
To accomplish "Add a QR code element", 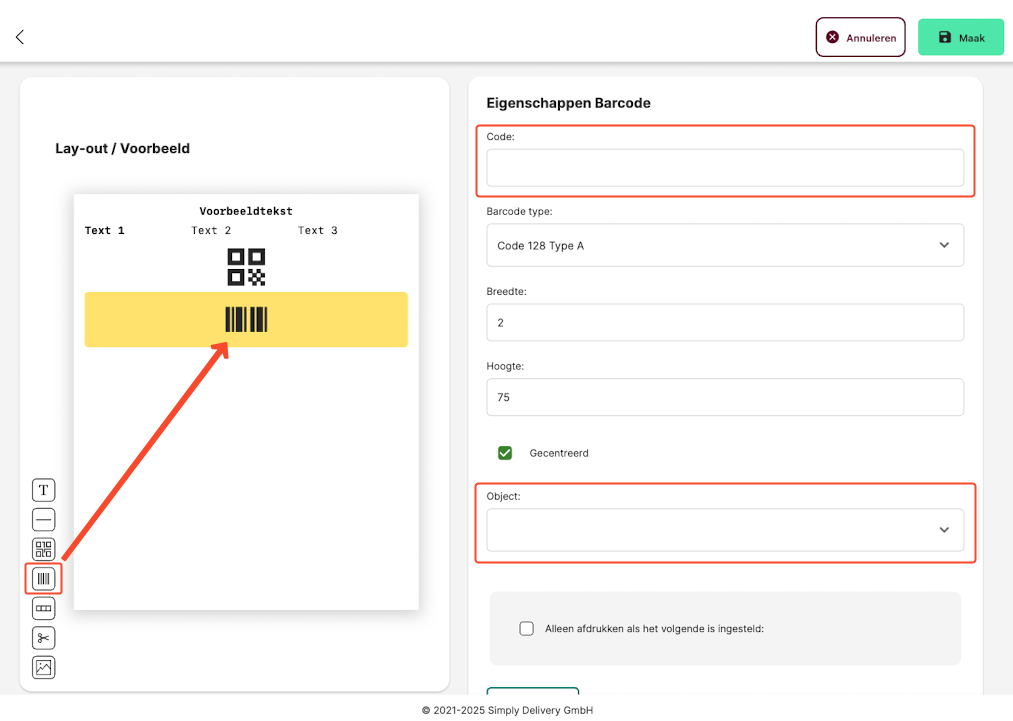I will pyautogui.click(x=43, y=549).
